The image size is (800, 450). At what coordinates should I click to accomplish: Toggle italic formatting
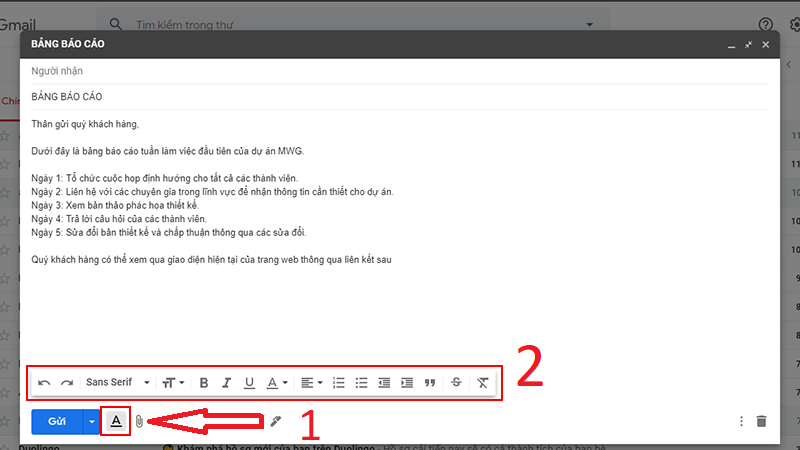pos(227,383)
